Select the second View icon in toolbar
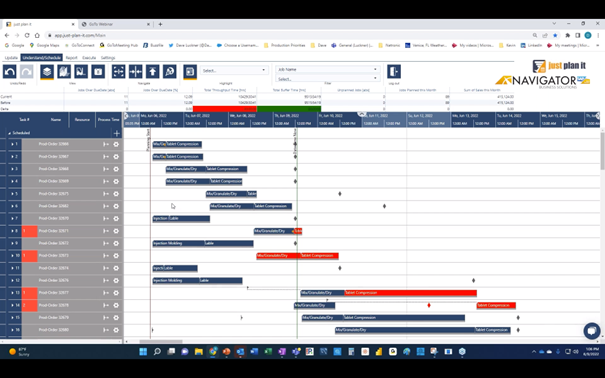Image resolution: width=605 pixels, height=378 pixels. click(64, 72)
